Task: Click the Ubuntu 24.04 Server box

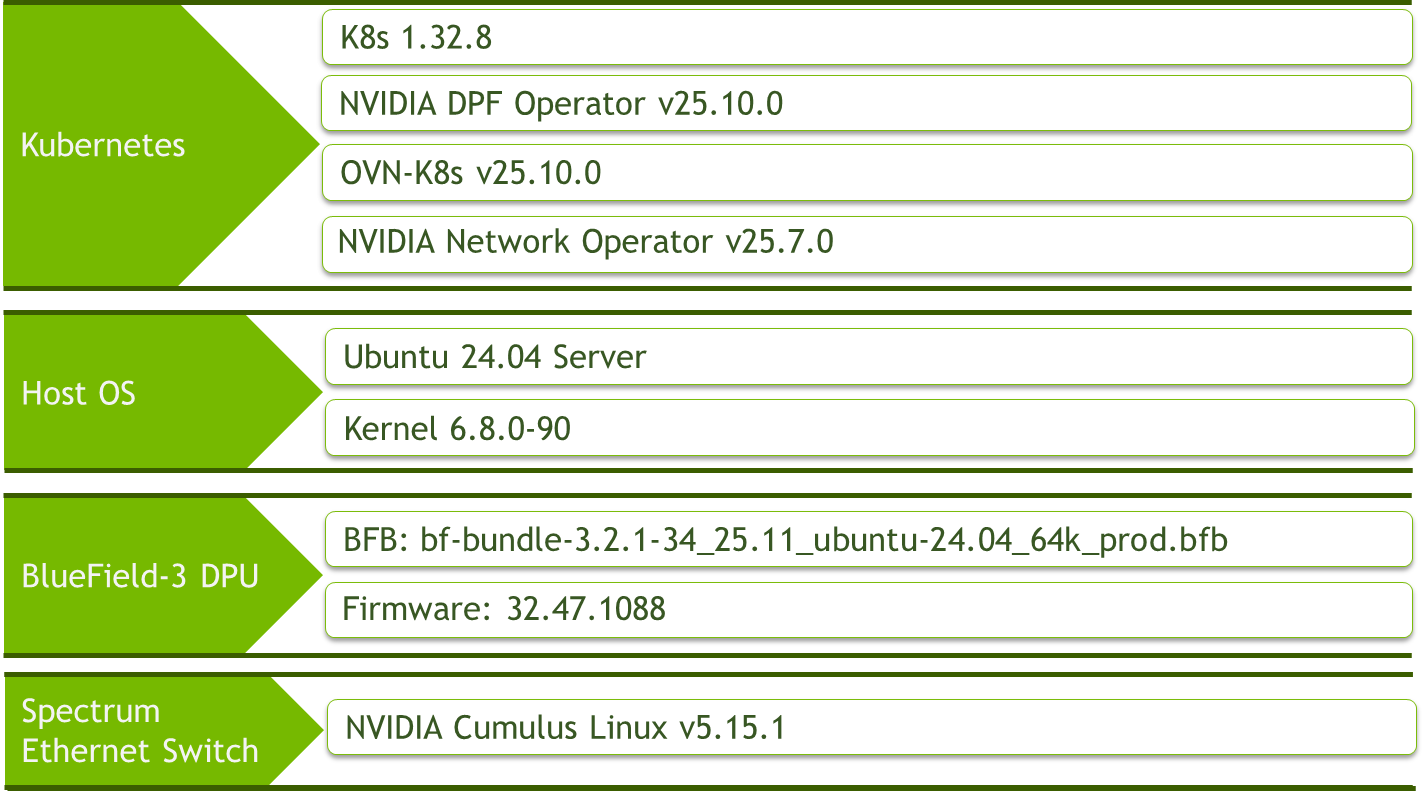Action: click(870, 357)
